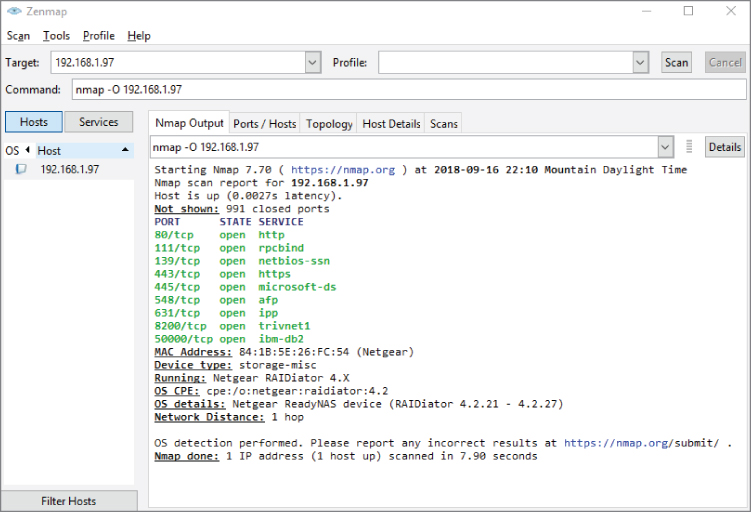751x512 pixels.
Task: Click the 139/tcp netbios-ssn line
Action: click(242, 261)
